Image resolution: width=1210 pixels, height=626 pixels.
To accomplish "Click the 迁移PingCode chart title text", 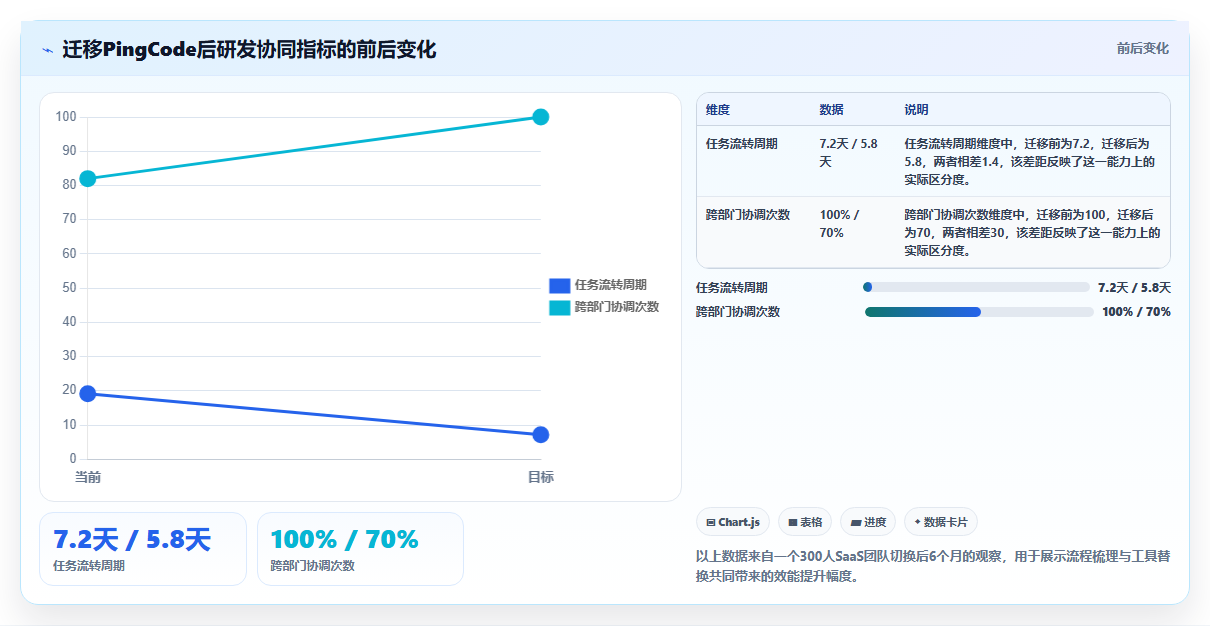I will tap(249, 50).
